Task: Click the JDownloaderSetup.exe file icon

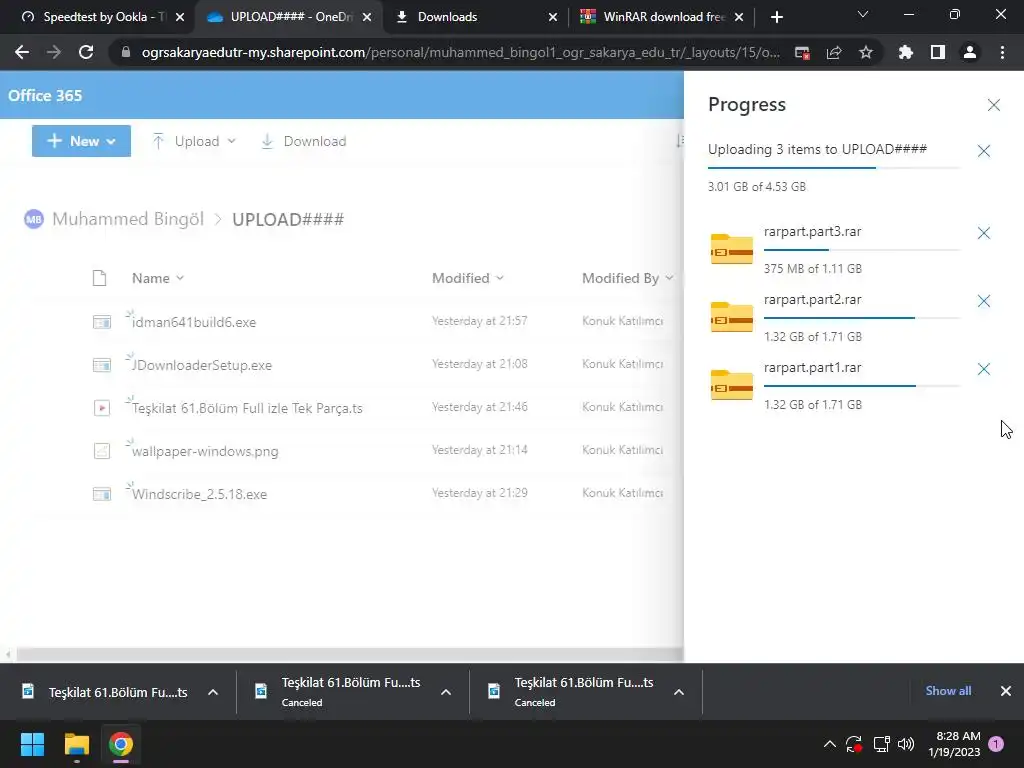Action: pyautogui.click(x=102, y=365)
